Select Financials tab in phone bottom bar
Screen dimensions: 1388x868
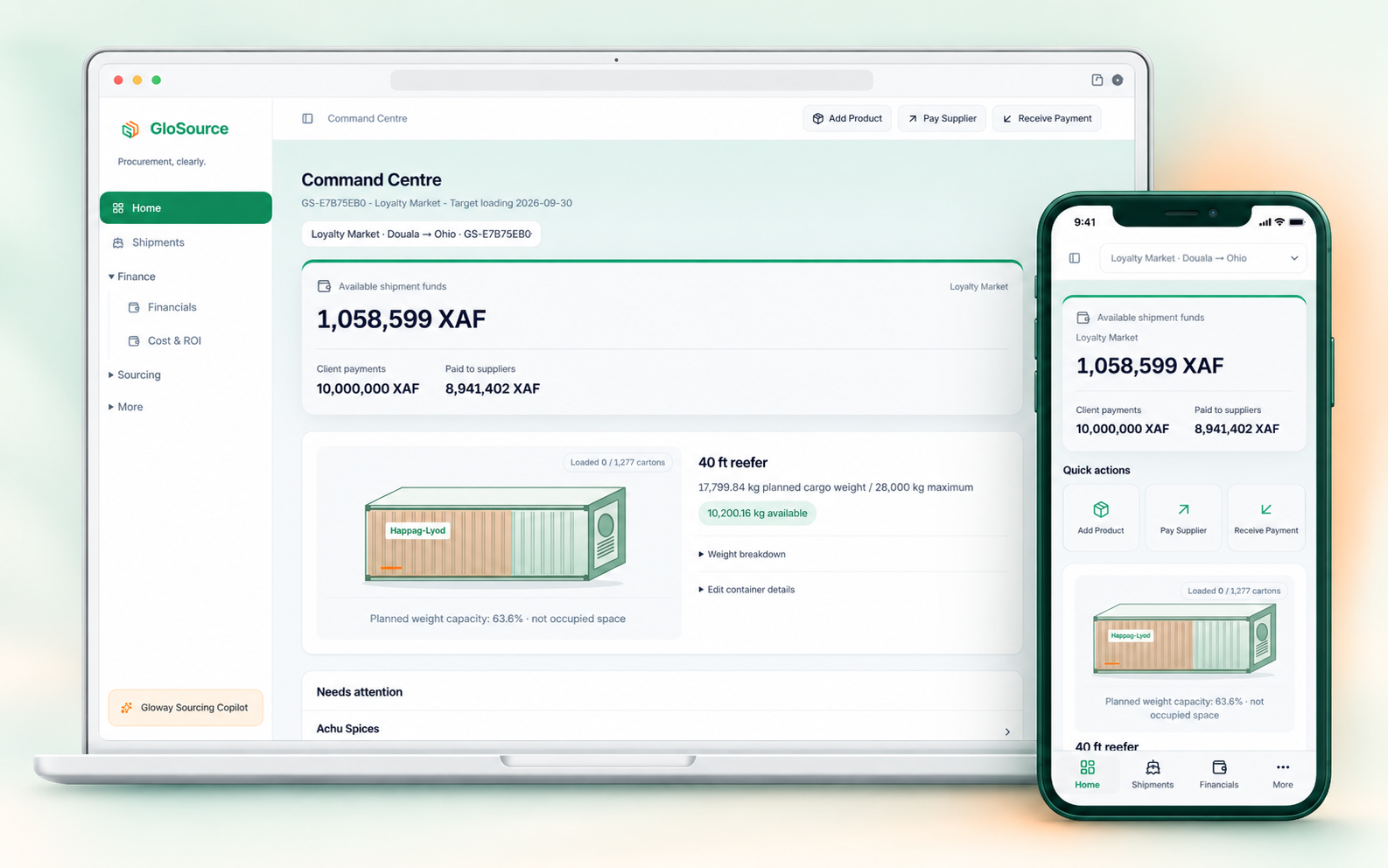pos(1219,774)
